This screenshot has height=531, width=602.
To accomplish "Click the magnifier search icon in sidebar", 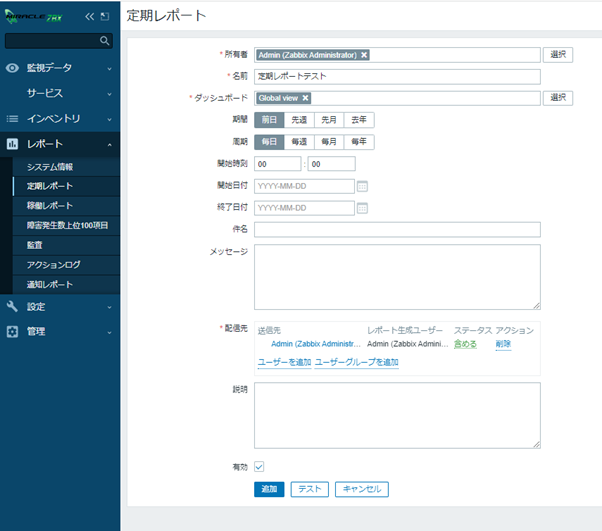I will click(x=105, y=41).
